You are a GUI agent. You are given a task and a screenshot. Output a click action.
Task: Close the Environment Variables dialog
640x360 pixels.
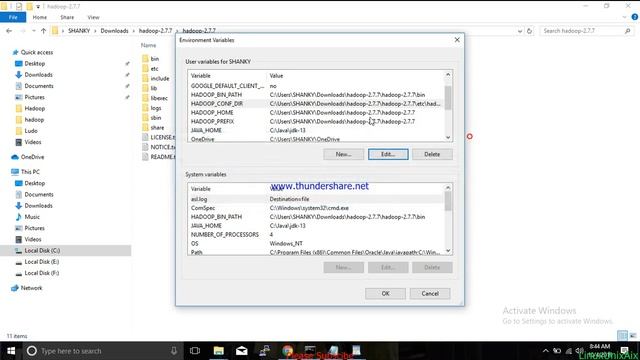[457, 40]
